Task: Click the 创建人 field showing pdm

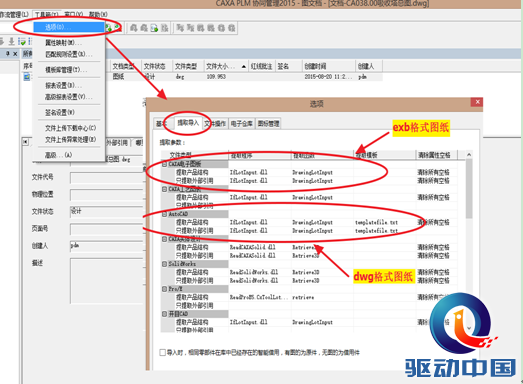Action: coord(106,246)
